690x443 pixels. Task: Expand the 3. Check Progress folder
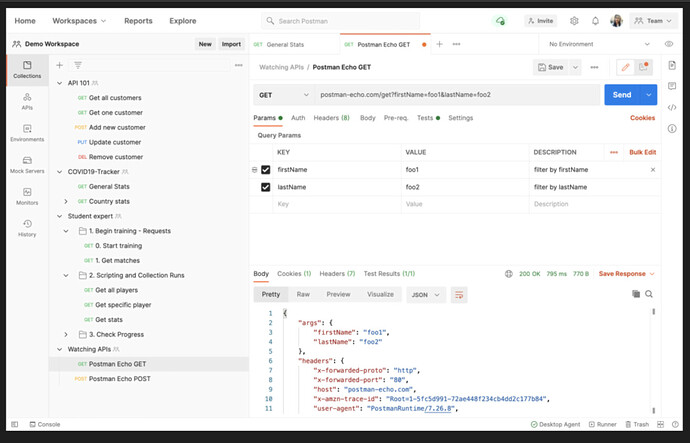click(x=66, y=334)
